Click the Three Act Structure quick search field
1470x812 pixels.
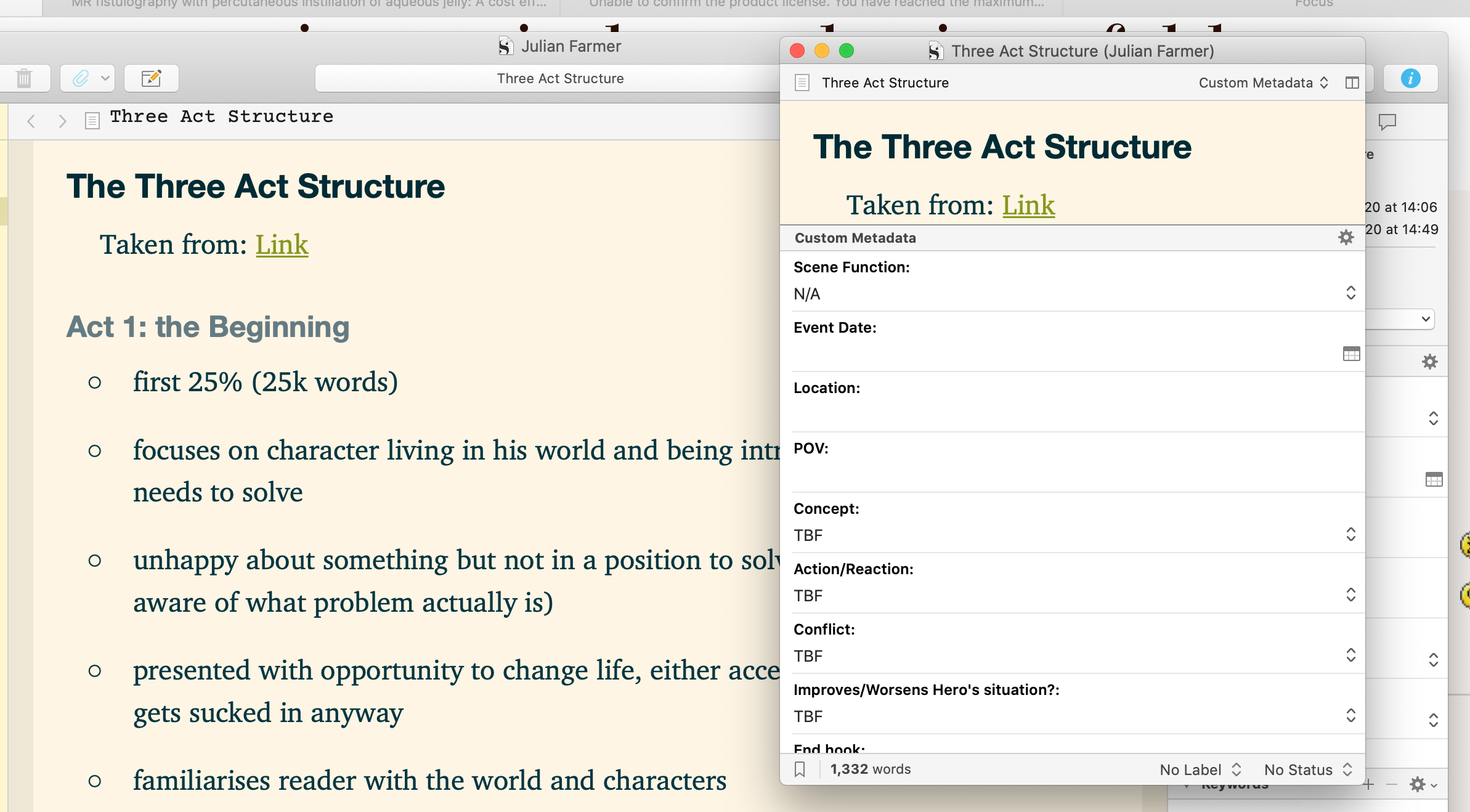click(547, 78)
